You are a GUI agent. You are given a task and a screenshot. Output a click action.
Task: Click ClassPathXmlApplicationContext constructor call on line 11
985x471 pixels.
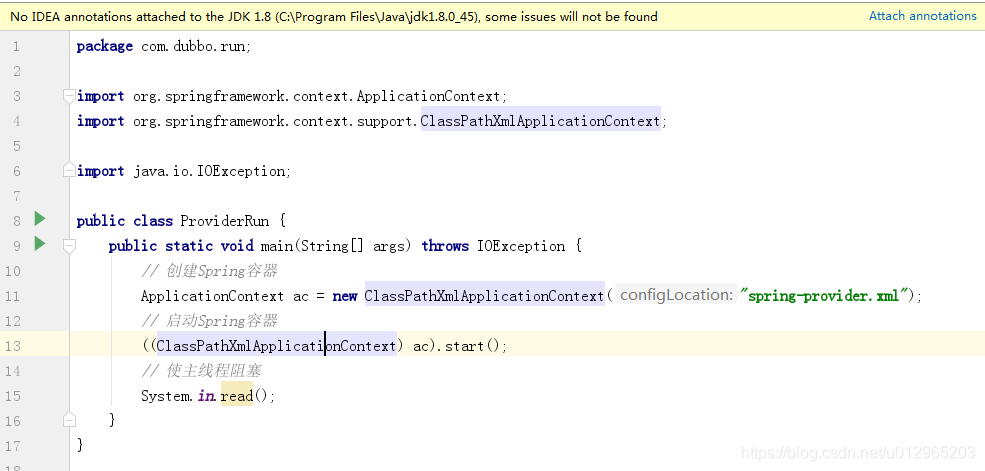click(484, 296)
